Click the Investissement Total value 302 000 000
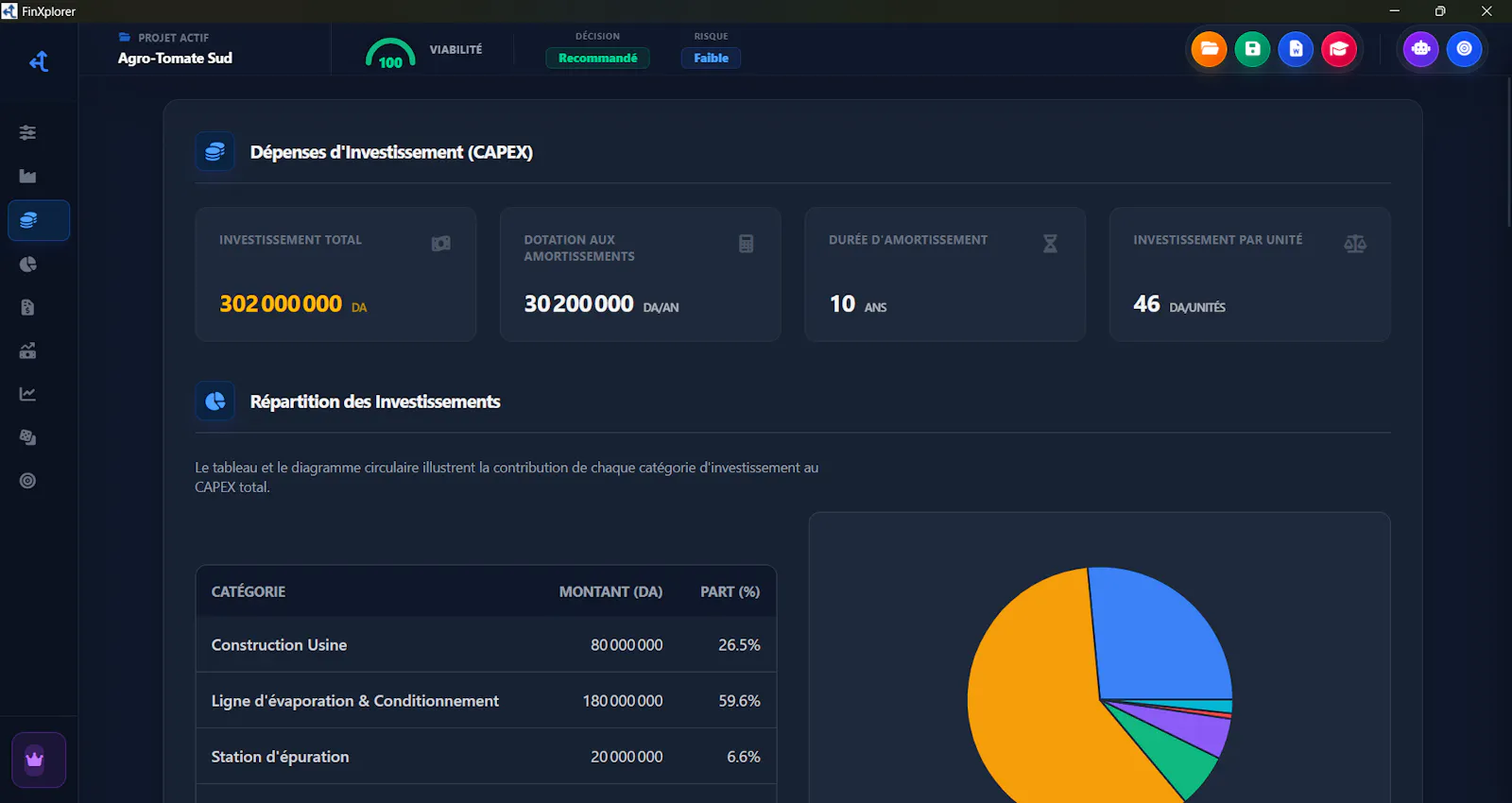 [281, 303]
